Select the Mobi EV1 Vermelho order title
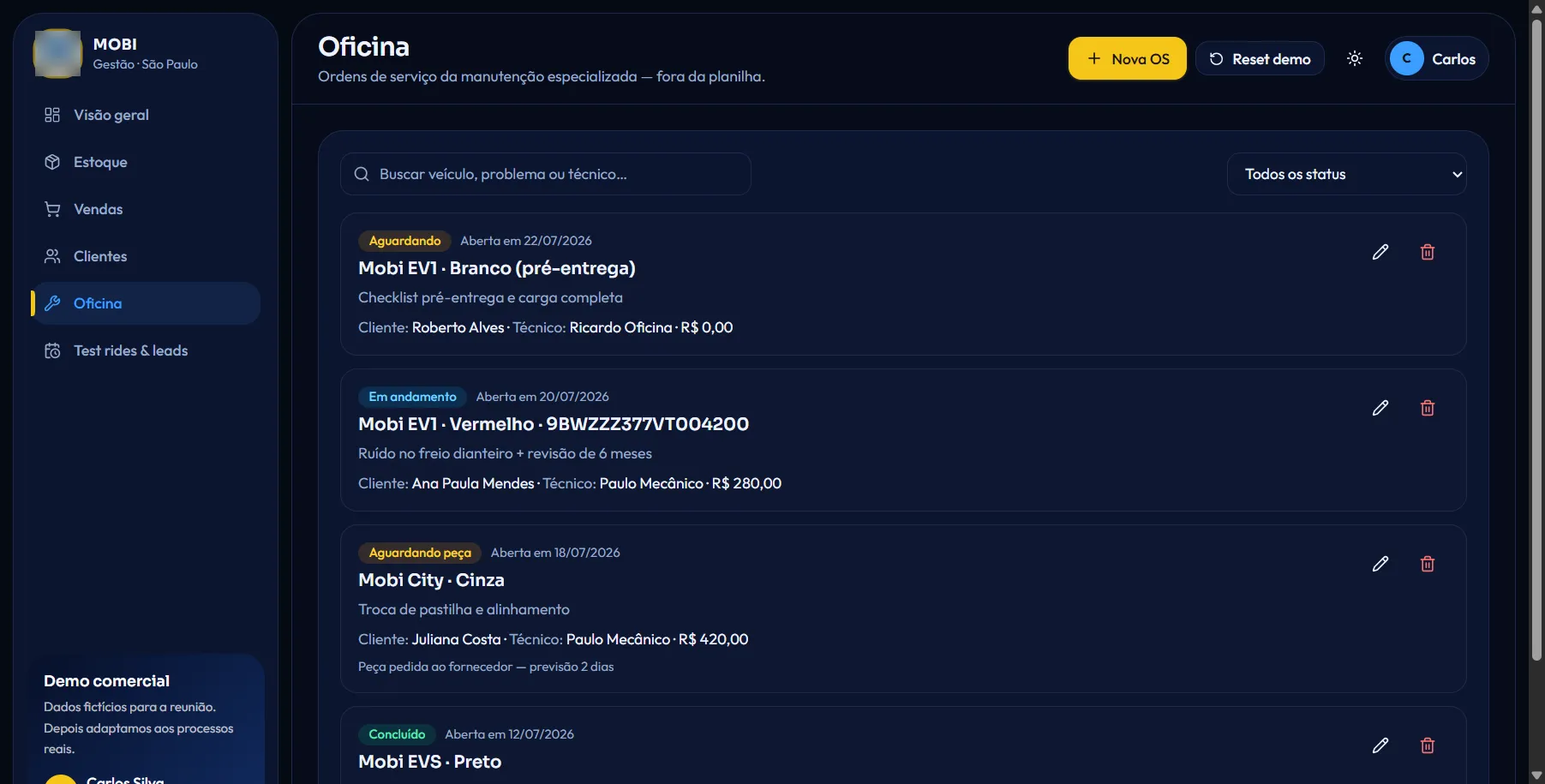This screenshot has height=784, width=1545. 554,424
